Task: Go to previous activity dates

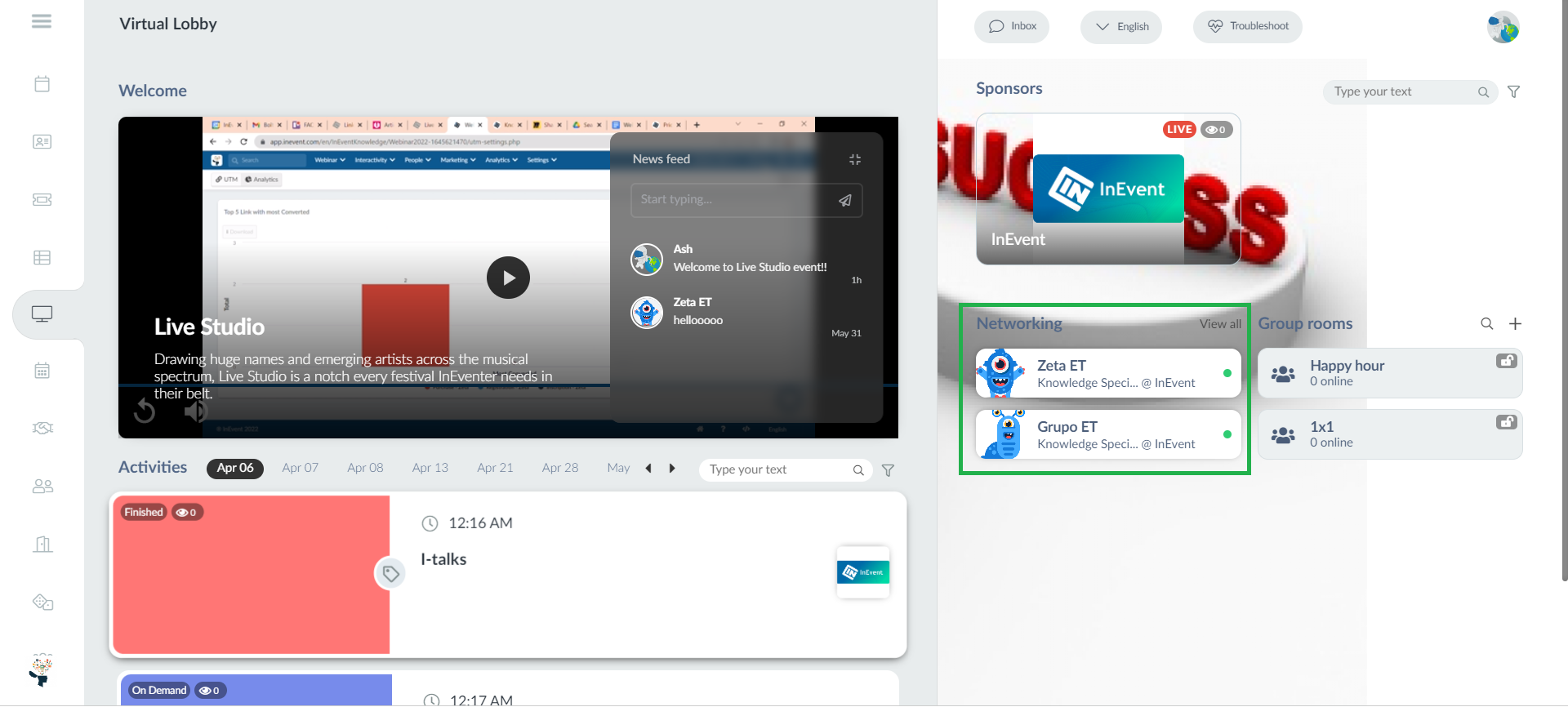Action: [x=648, y=469]
